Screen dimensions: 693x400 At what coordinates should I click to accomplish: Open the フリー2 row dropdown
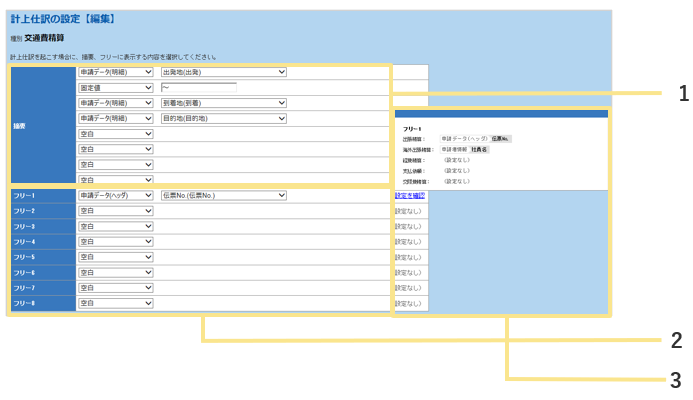(x=115, y=211)
